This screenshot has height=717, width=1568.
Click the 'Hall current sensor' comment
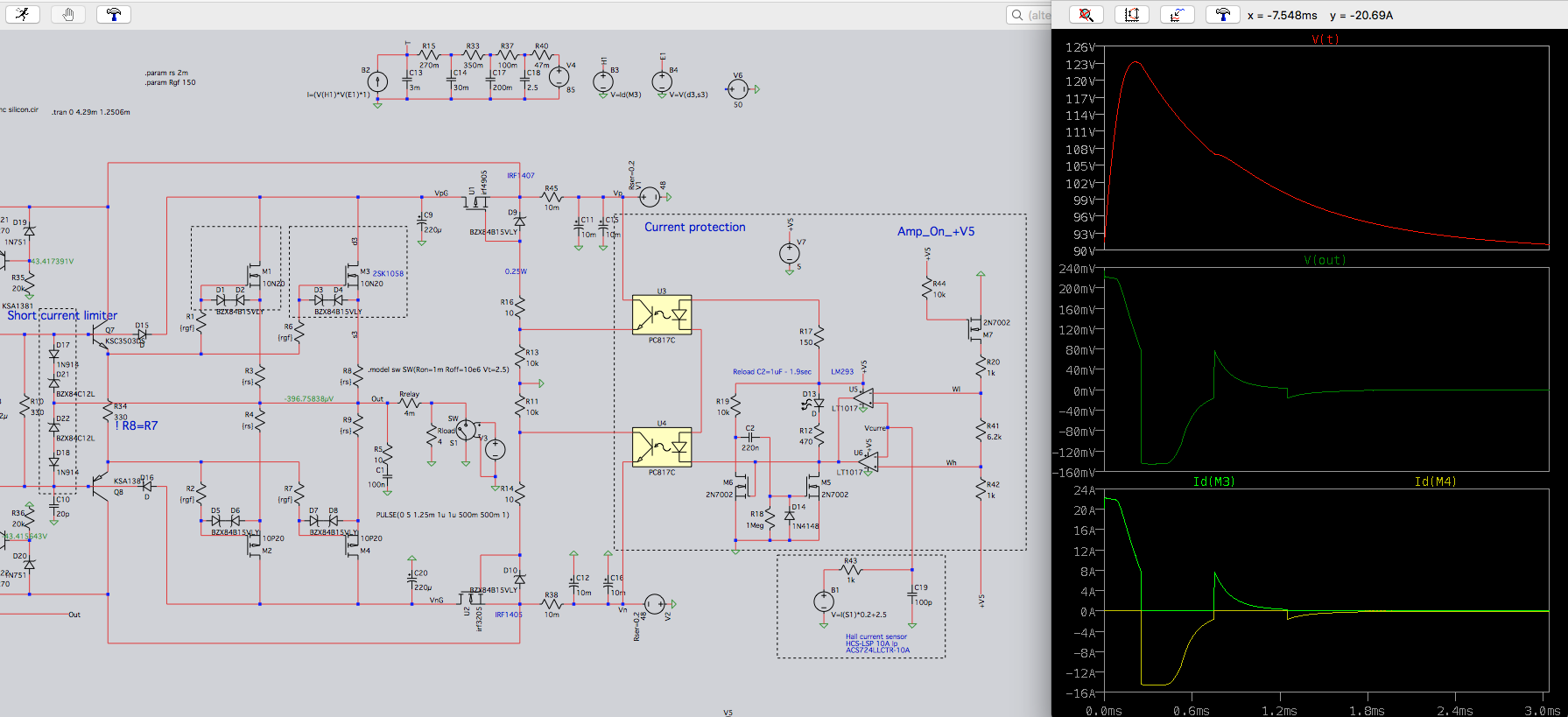(876, 636)
